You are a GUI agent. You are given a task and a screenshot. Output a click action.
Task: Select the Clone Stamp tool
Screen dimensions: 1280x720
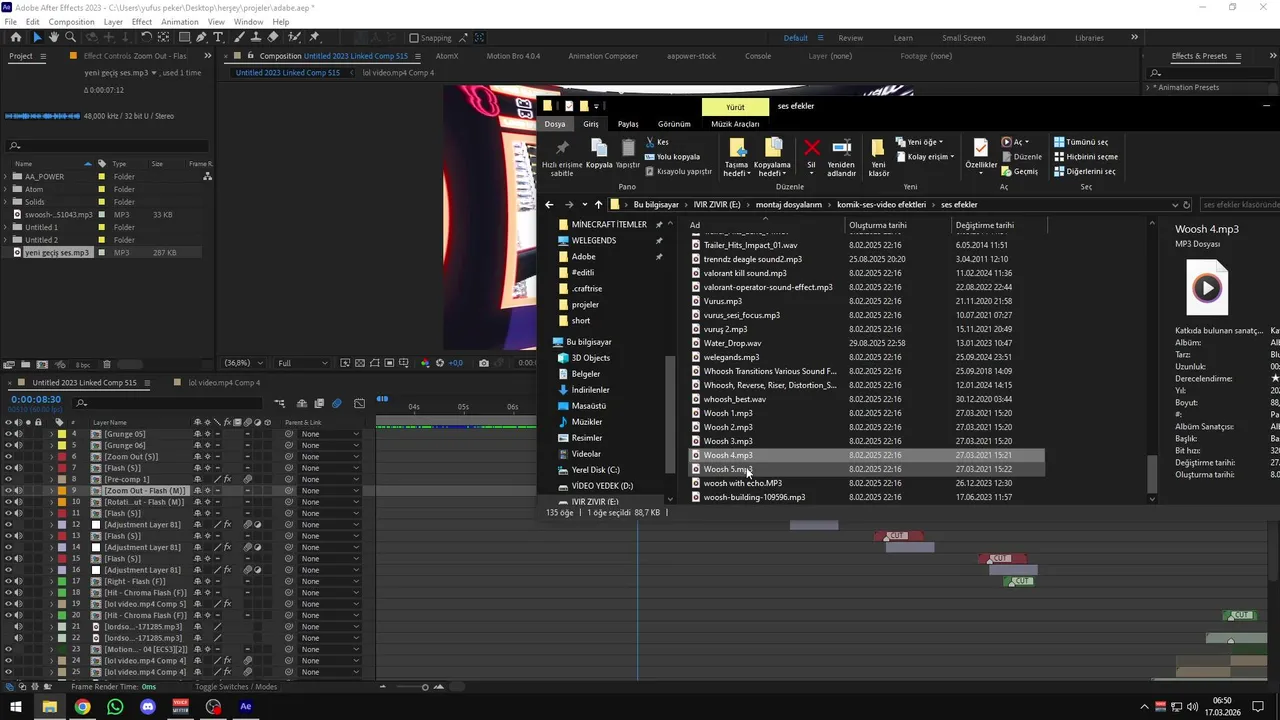pyautogui.click(x=257, y=37)
